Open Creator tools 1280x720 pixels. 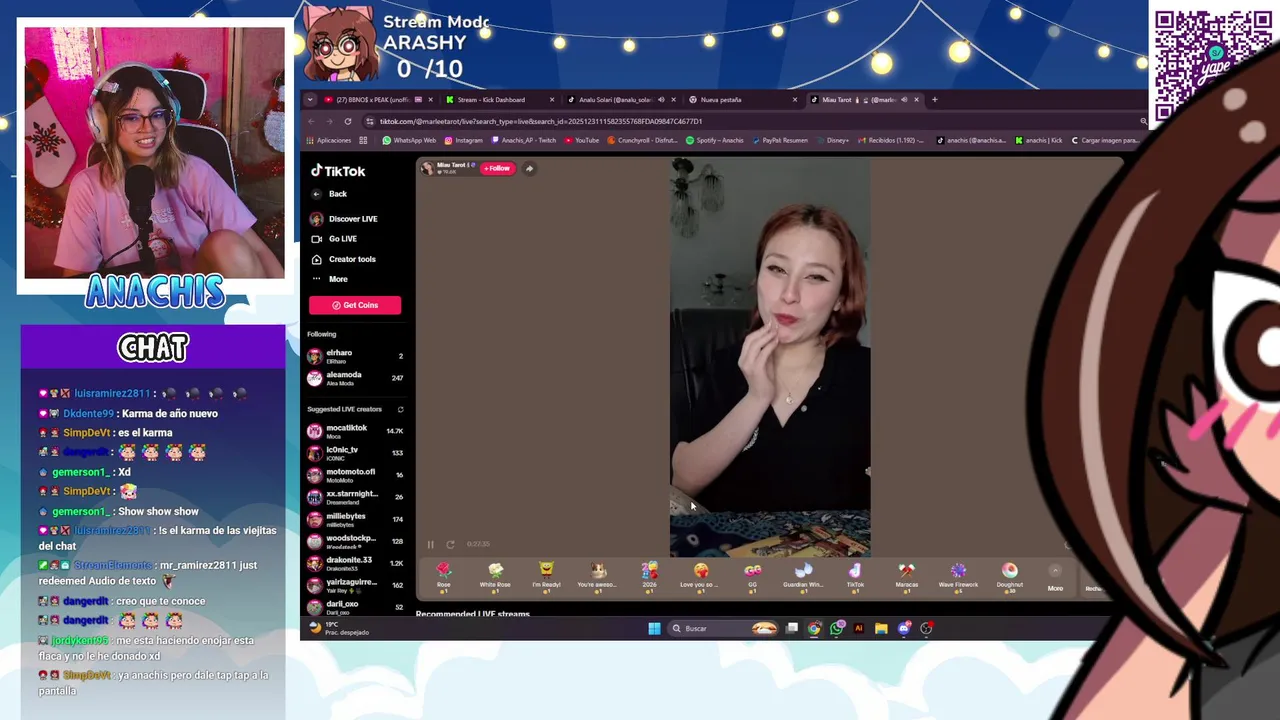coord(344,259)
